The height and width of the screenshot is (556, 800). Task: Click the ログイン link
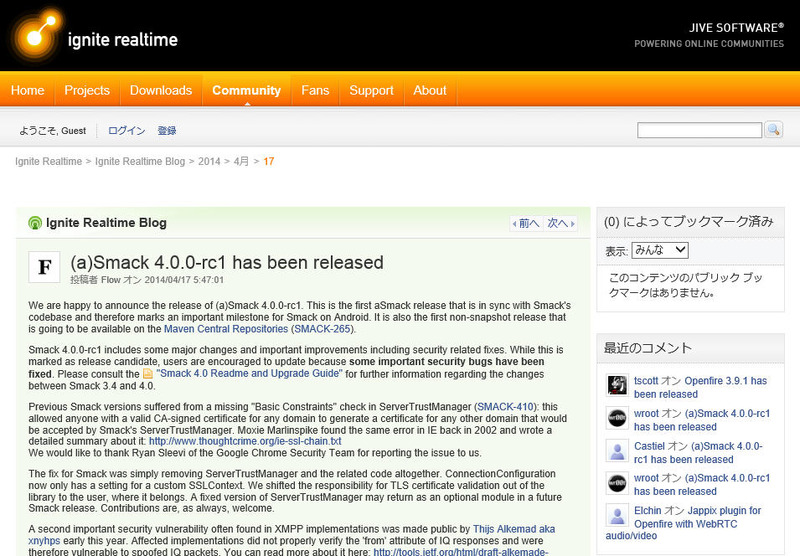tap(126, 131)
